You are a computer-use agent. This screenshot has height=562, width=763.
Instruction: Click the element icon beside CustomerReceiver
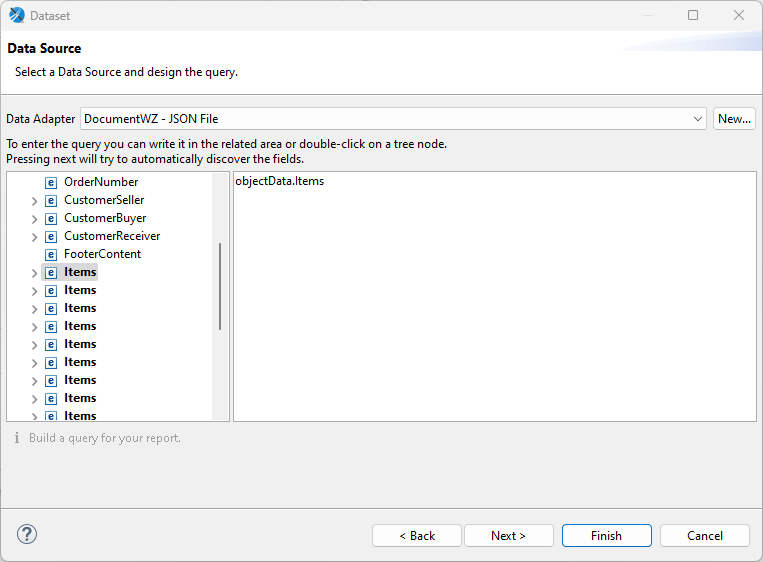tap(51, 236)
